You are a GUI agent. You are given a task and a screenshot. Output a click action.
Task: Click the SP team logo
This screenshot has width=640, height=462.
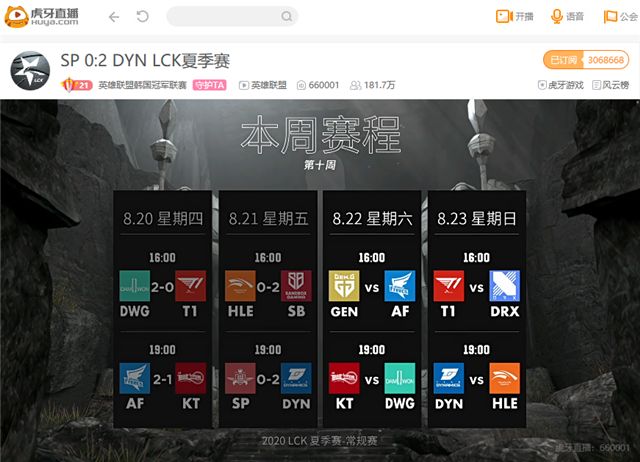[240, 378]
